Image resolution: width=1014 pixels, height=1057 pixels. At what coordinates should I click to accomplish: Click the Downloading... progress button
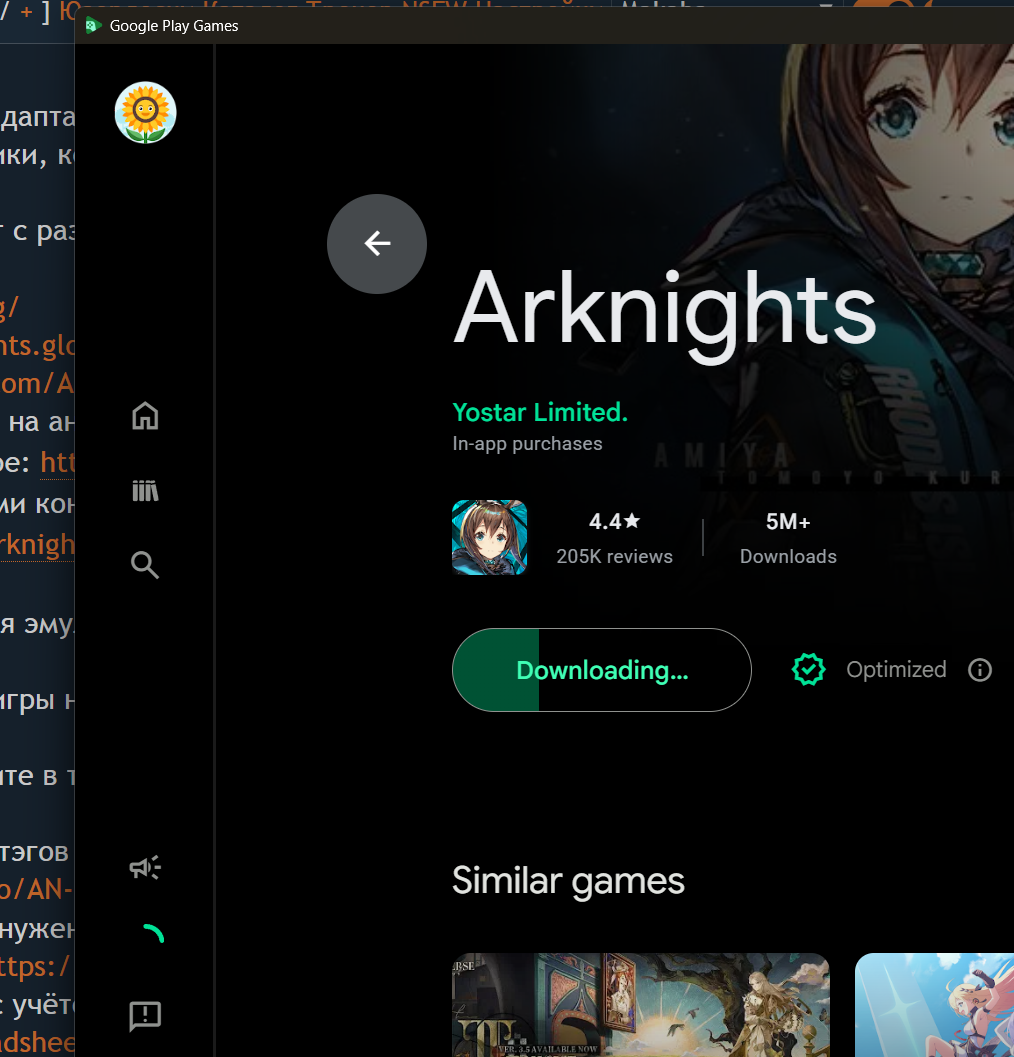601,670
